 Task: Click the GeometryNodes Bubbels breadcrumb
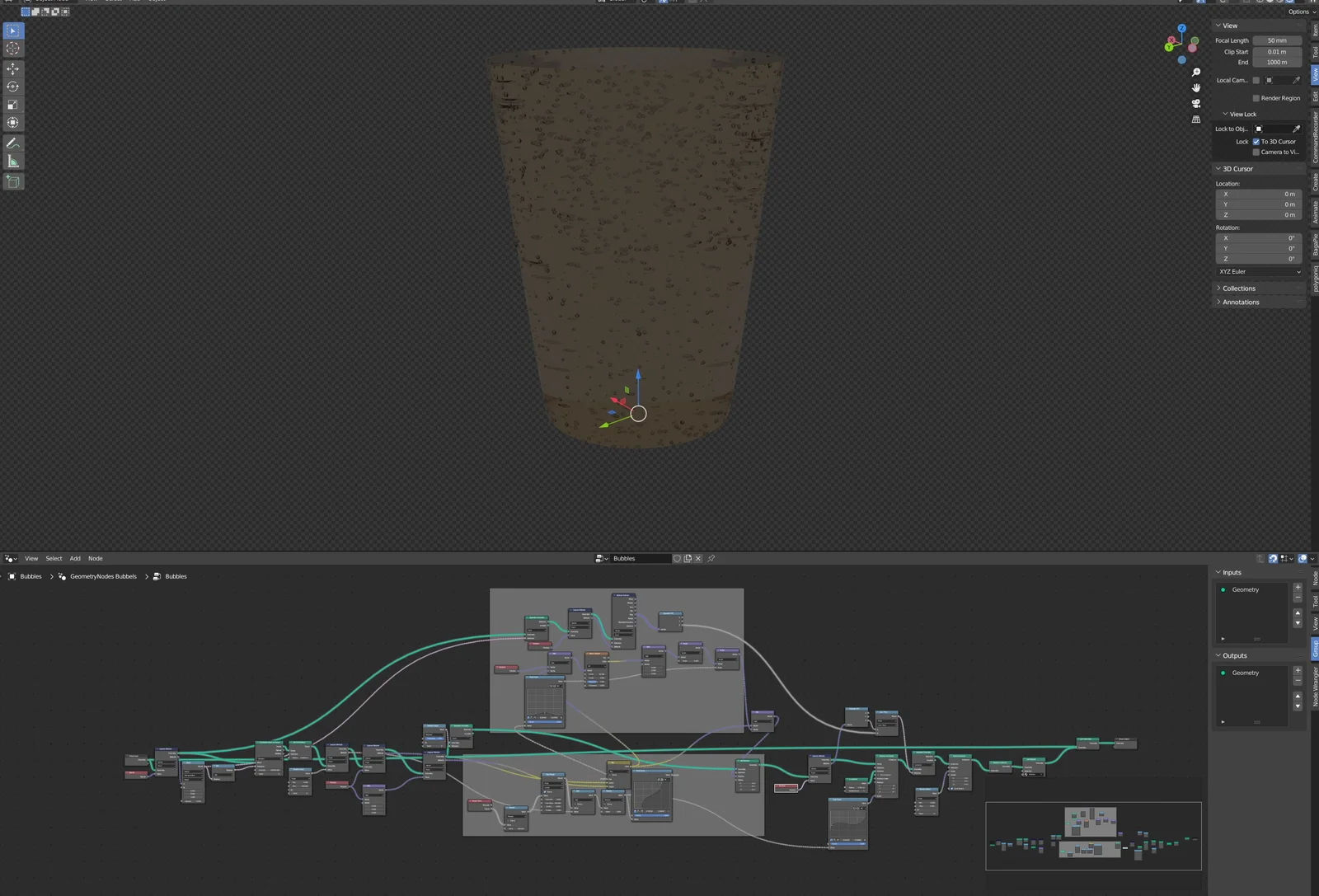point(103,577)
